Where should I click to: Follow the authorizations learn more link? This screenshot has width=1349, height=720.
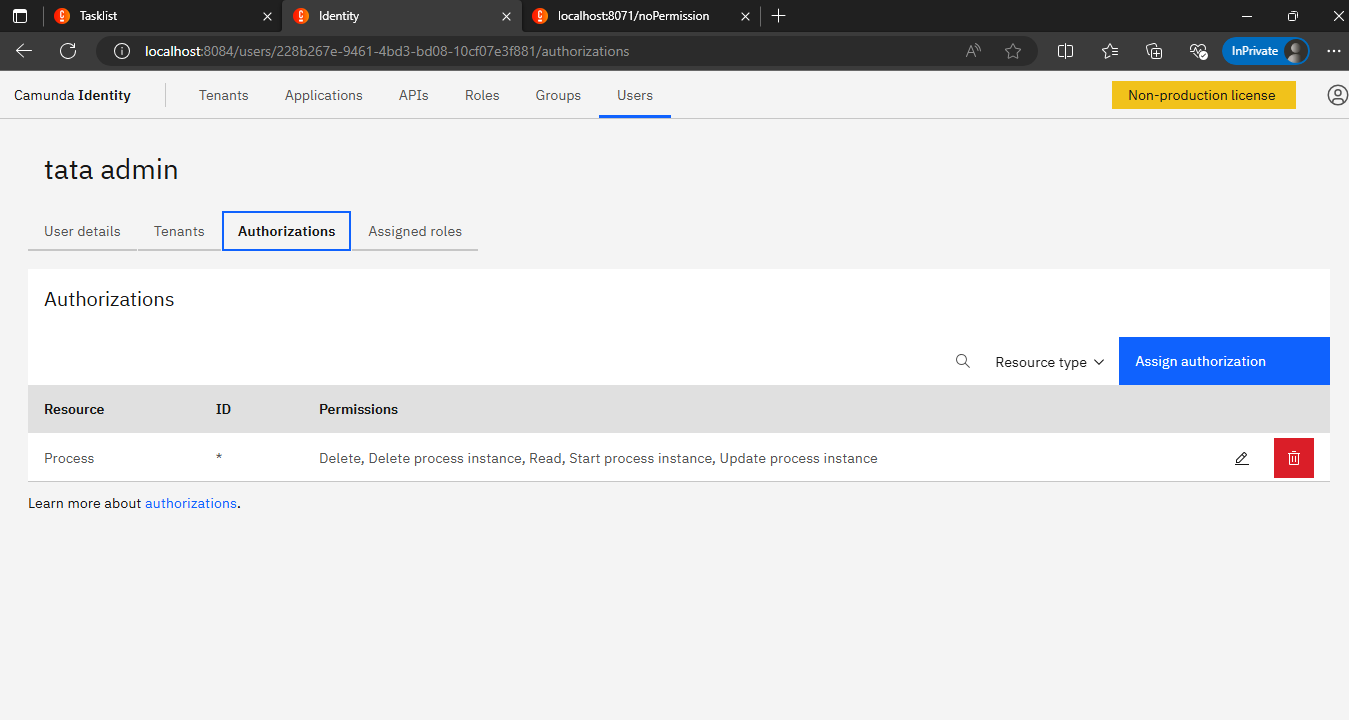point(190,503)
